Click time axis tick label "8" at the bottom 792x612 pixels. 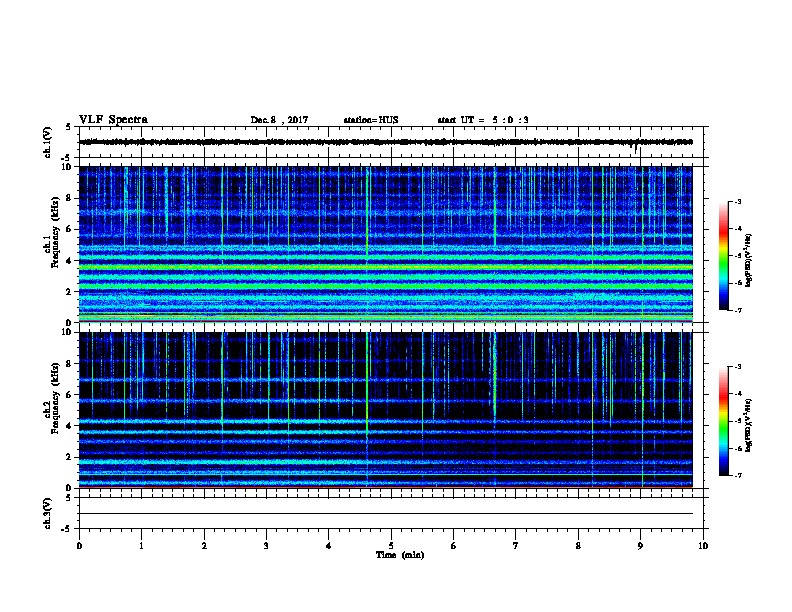click(x=578, y=546)
